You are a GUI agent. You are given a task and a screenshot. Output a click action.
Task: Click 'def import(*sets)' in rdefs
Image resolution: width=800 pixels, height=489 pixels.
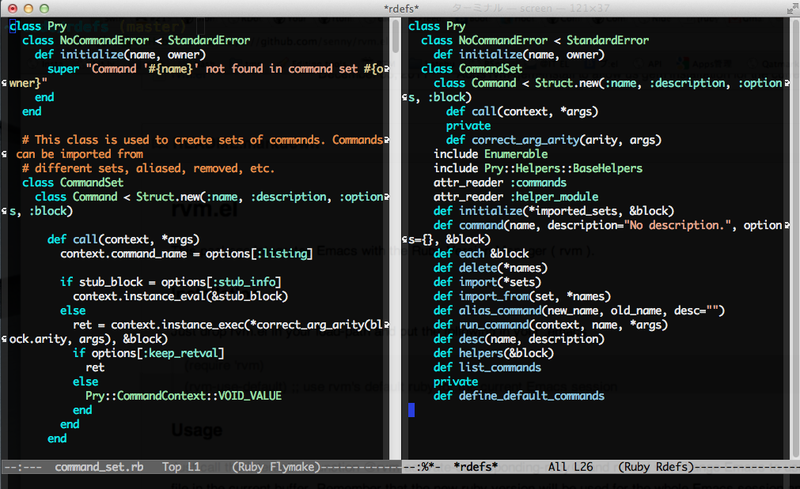[x=487, y=282]
